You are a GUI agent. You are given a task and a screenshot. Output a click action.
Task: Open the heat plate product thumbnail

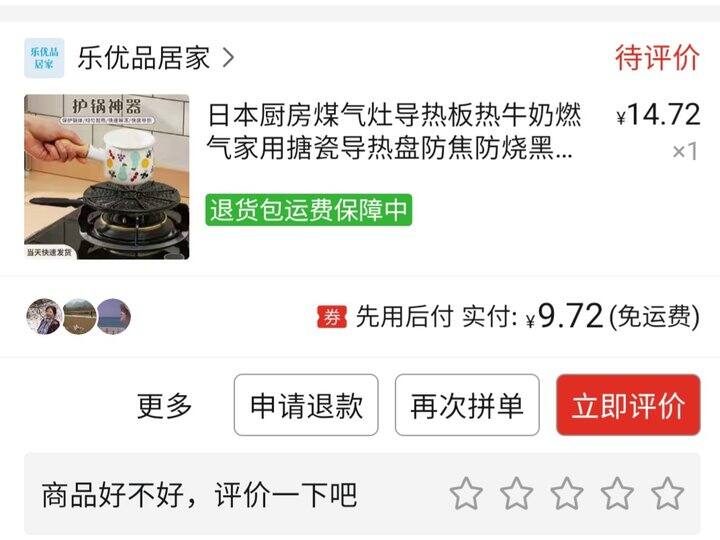(x=107, y=177)
